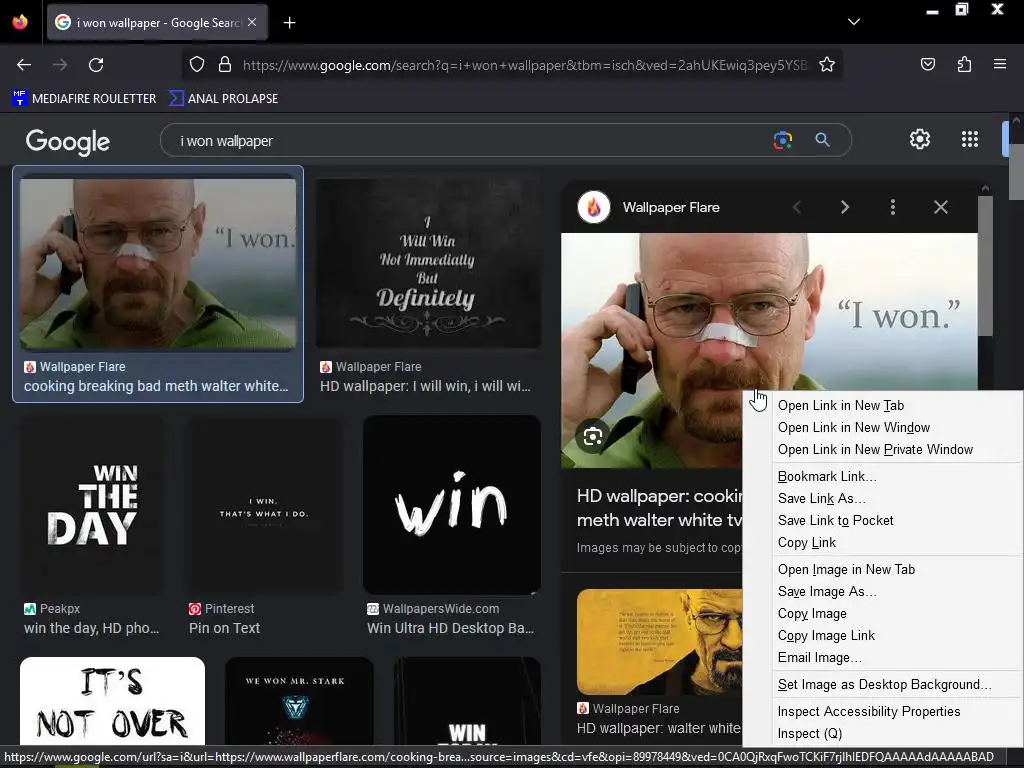
Task: Click the address bar URL text
Action: coord(524,65)
